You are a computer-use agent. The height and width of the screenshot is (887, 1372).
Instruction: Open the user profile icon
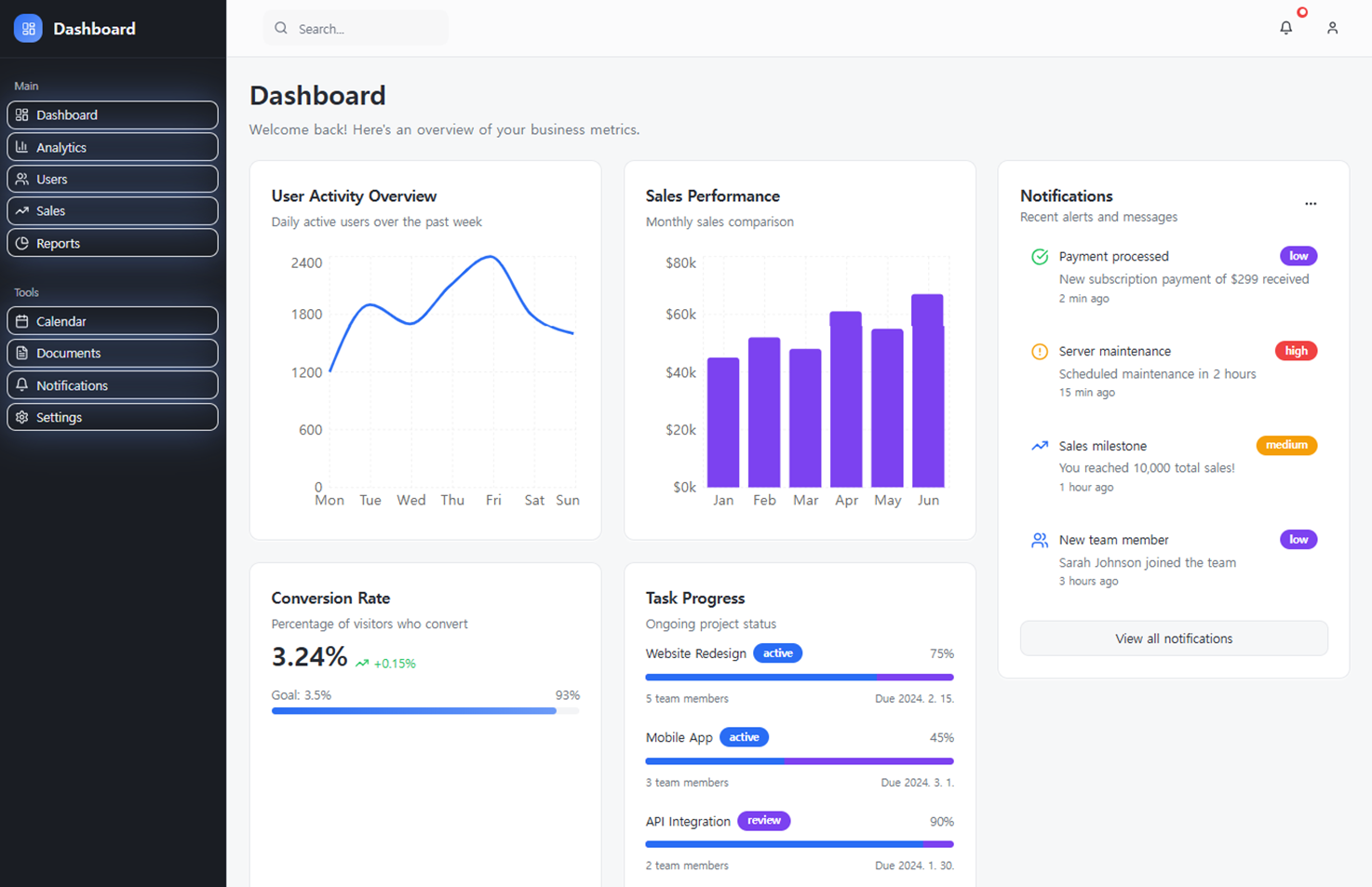coord(1332,28)
